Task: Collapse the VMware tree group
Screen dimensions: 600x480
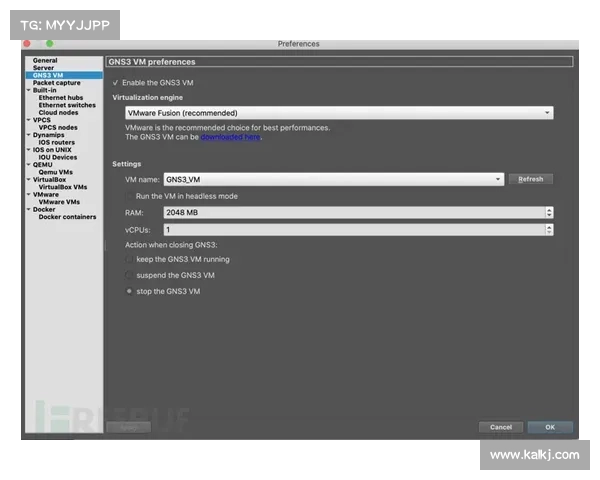Action: (x=28, y=194)
